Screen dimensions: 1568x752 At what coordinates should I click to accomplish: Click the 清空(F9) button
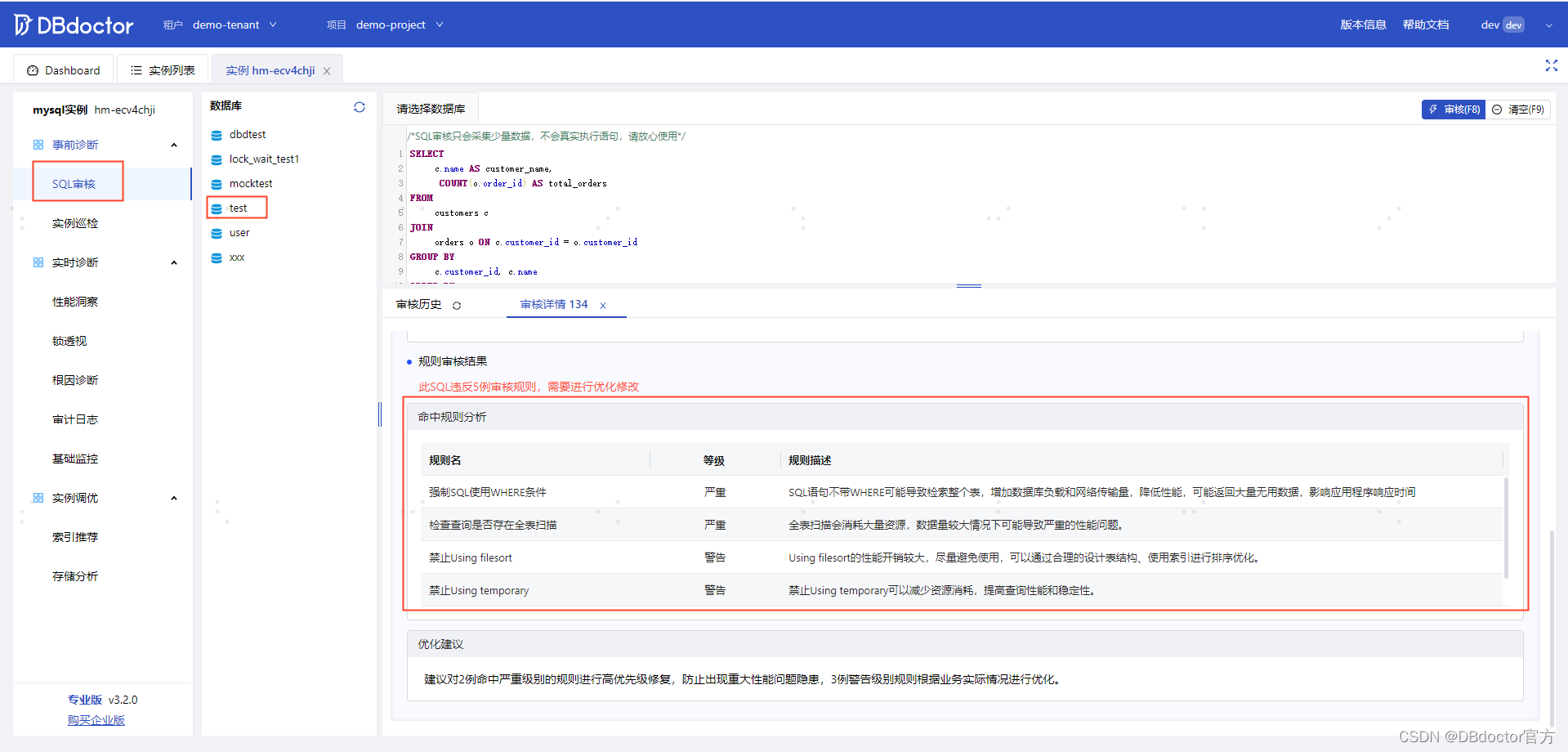[x=1518, y=110]
